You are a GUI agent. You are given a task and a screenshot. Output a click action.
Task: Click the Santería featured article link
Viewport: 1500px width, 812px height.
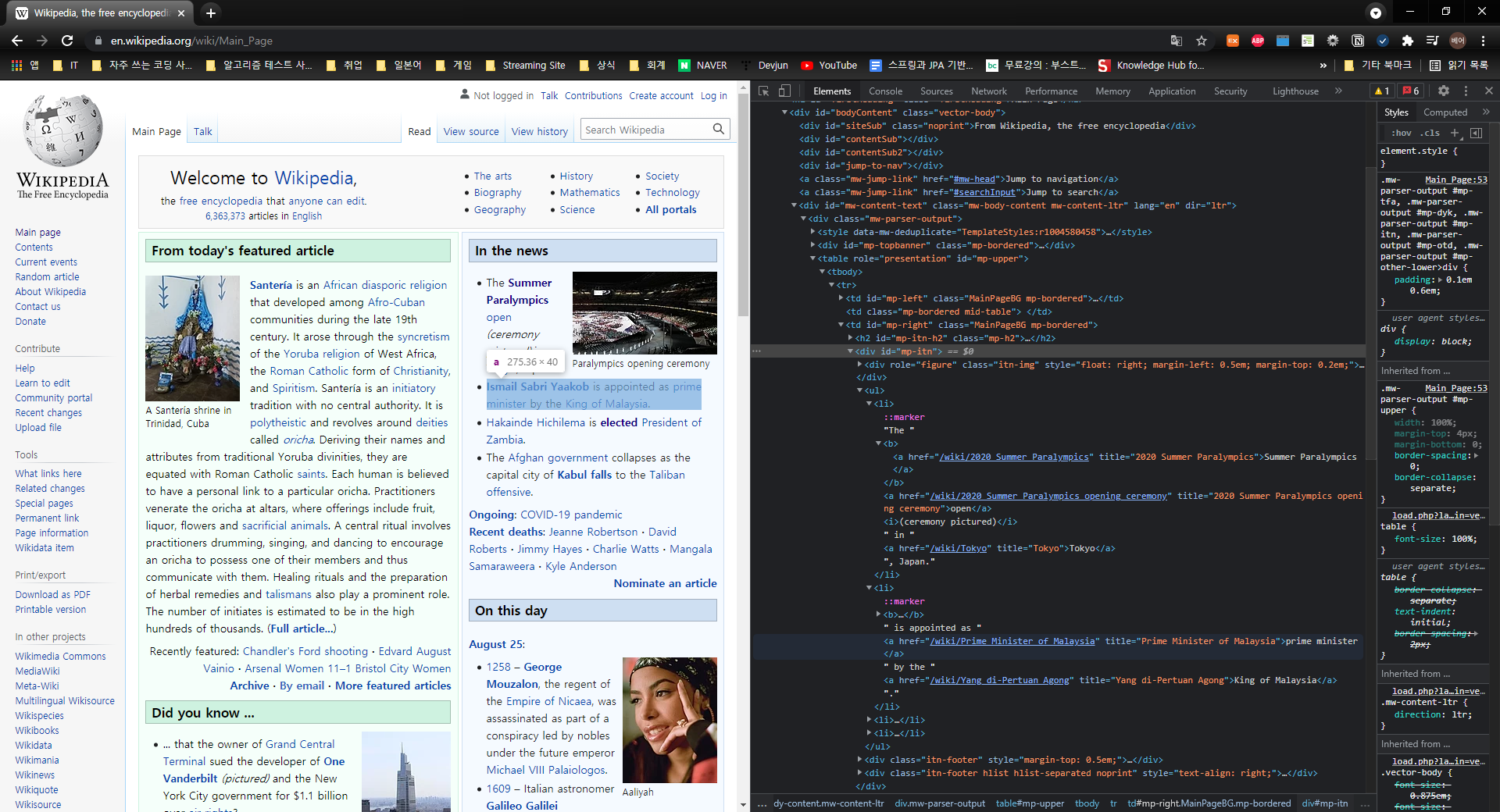point(271,285)
